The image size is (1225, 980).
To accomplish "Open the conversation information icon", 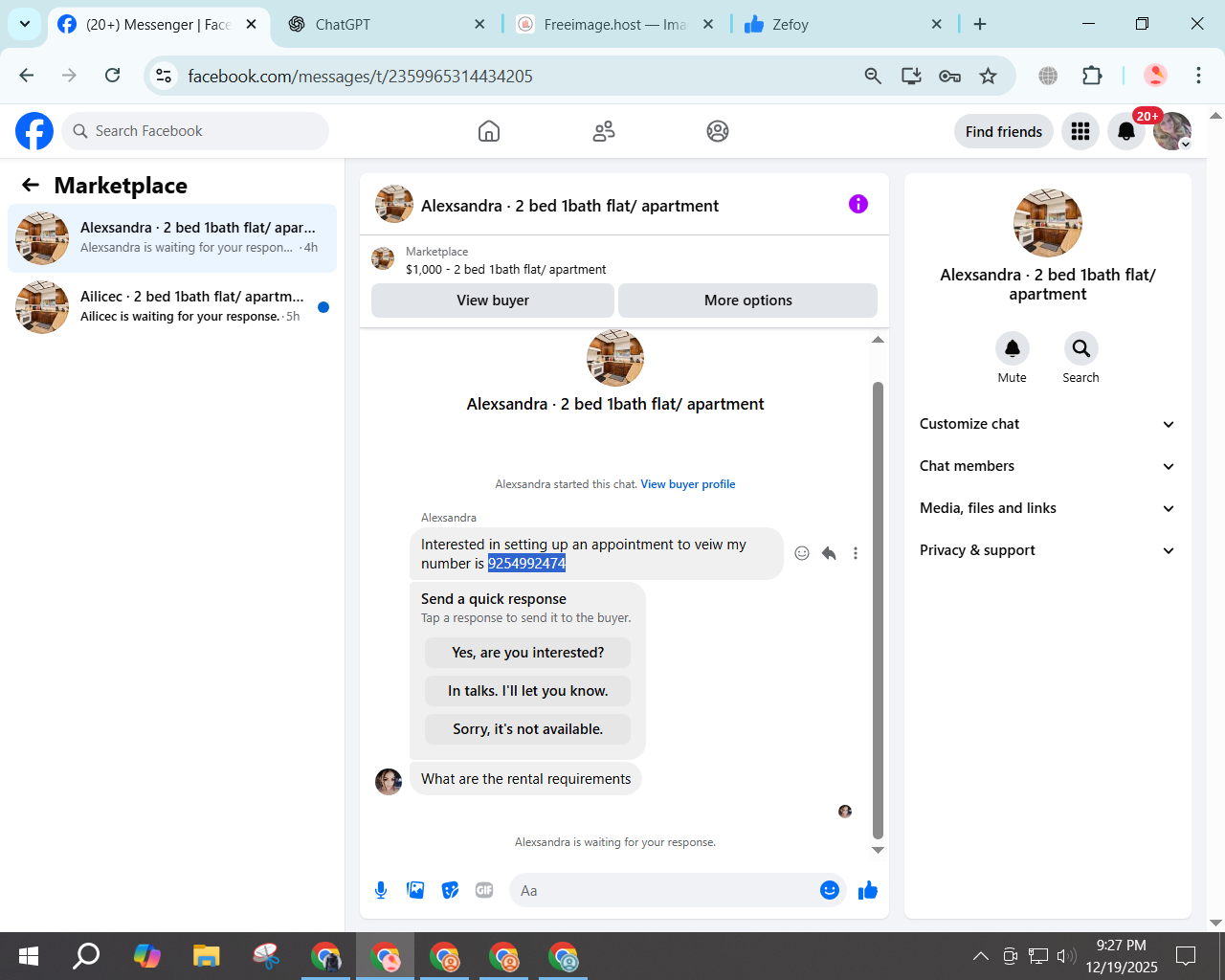I will tap(858, 204).
